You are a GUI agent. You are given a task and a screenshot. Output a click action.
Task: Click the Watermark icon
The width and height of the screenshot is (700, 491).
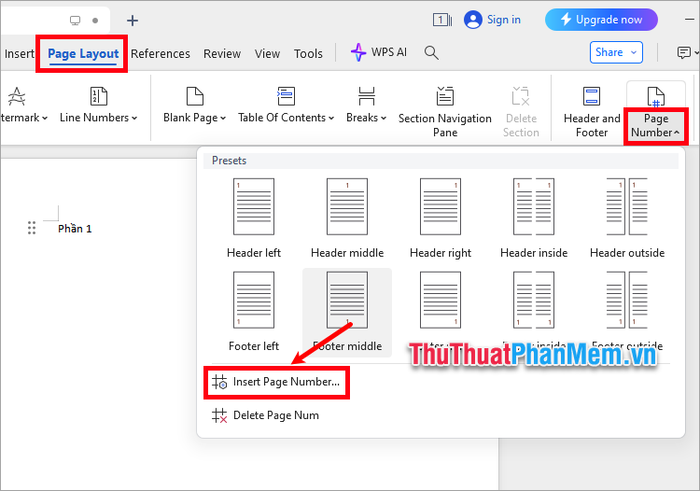point(17,96)
